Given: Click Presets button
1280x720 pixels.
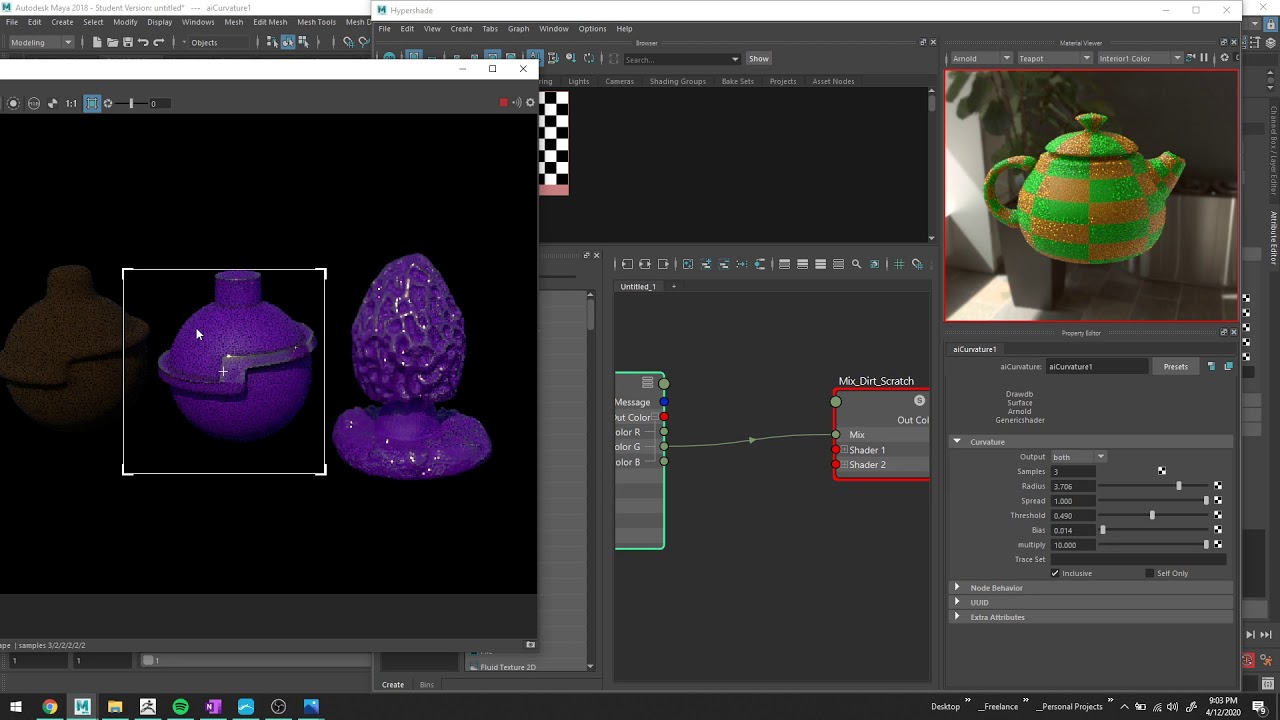Looking at the screenshot, I should point(1175,366).
